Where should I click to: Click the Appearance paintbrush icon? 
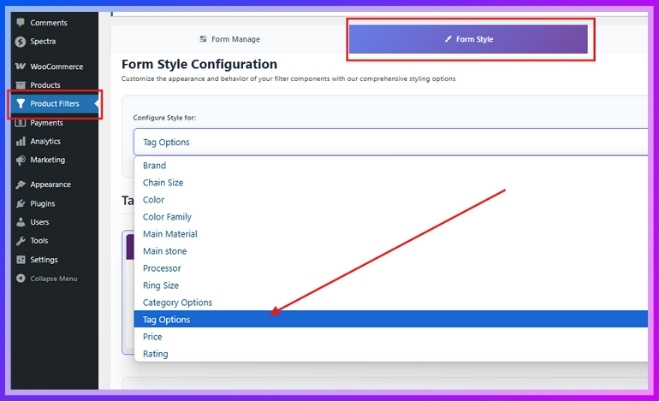(20, 185)
